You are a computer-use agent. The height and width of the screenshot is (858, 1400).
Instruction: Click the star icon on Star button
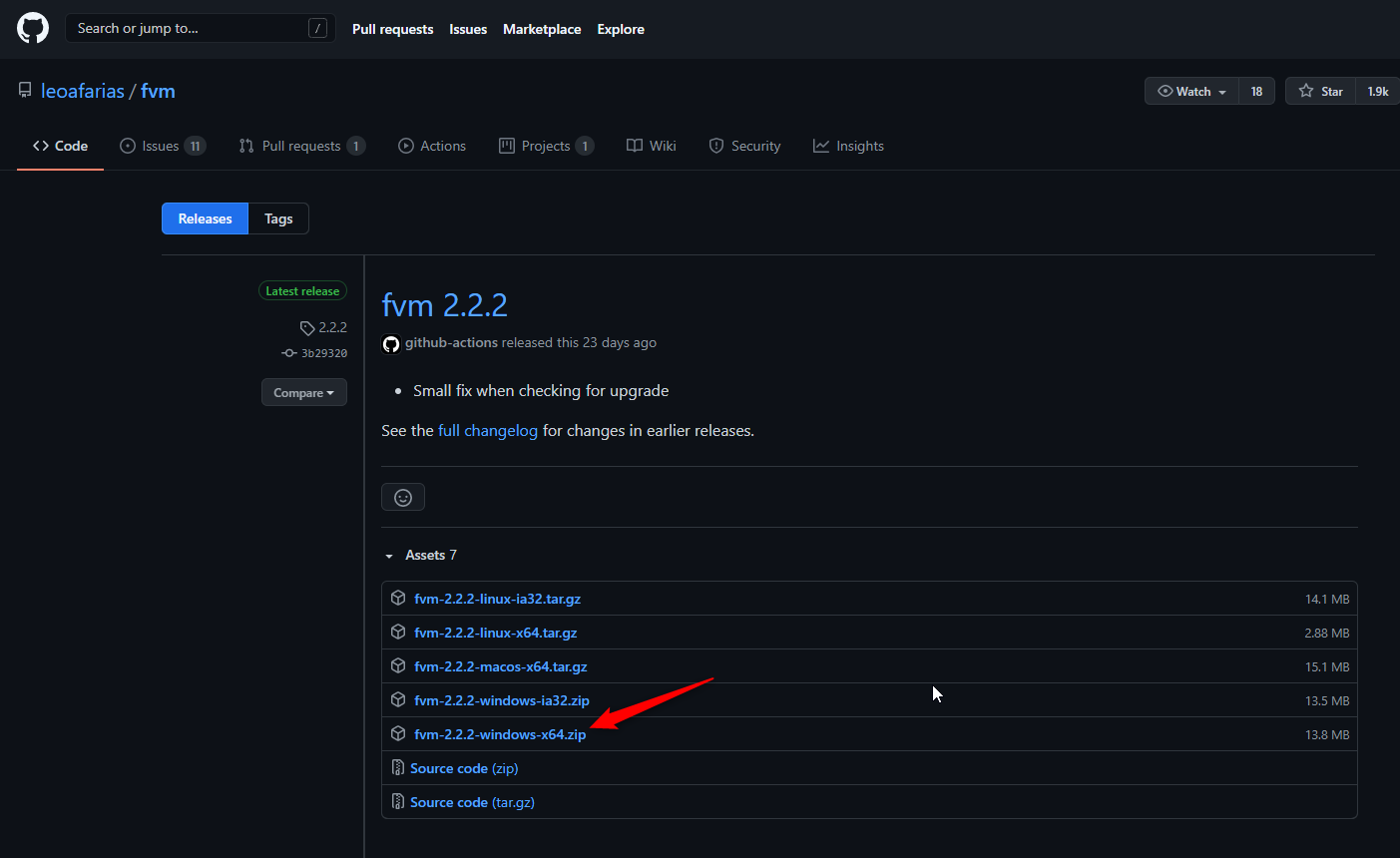coord(1306,91)
